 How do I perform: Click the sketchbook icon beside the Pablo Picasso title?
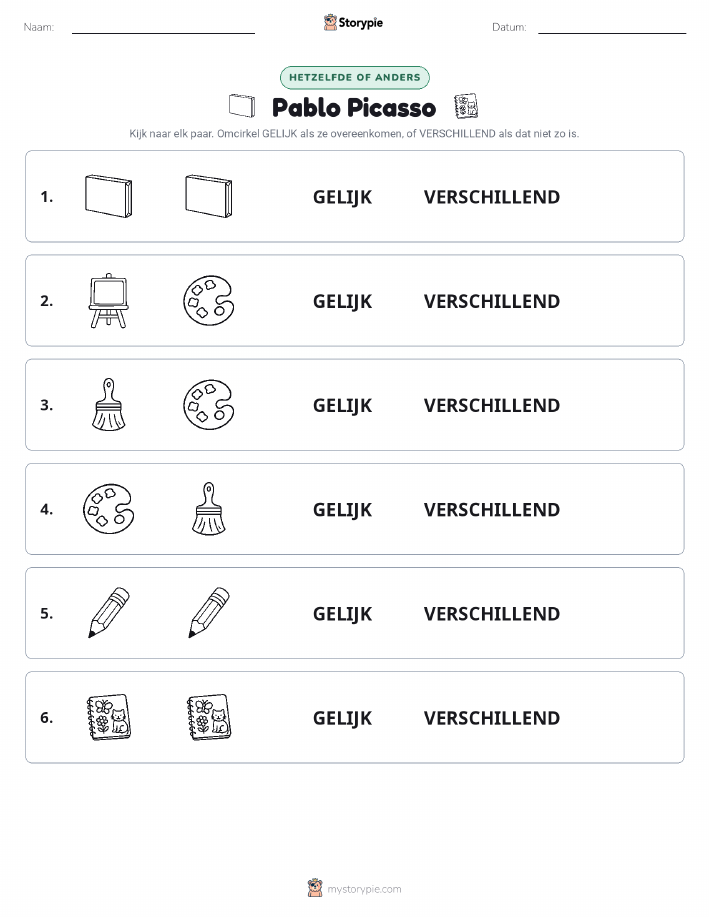466,106
